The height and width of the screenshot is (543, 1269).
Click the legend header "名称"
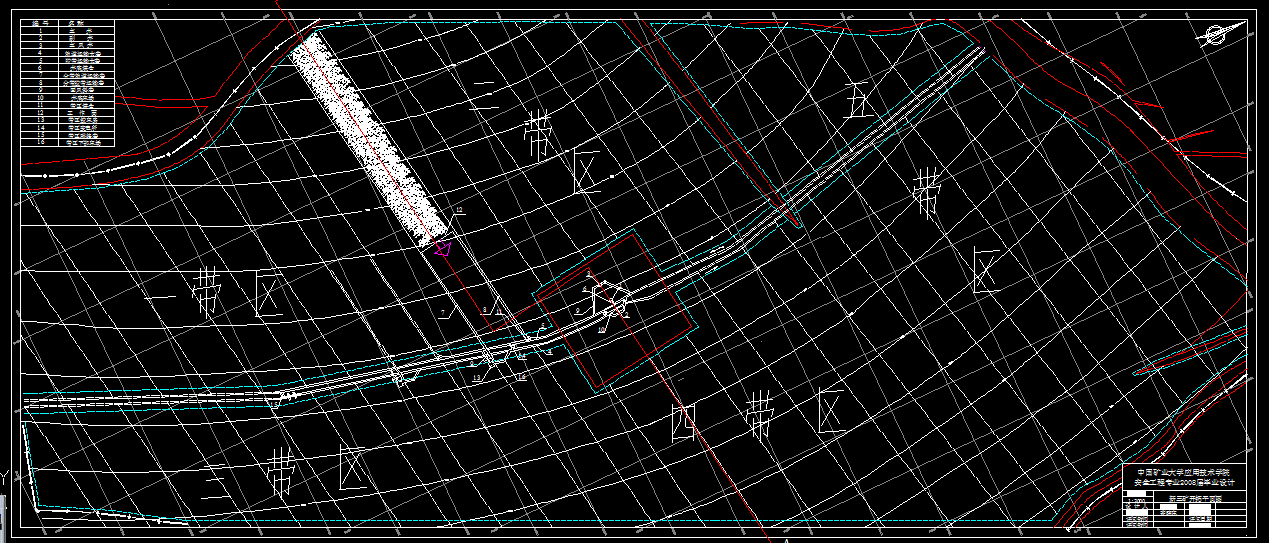click(76, 23)
